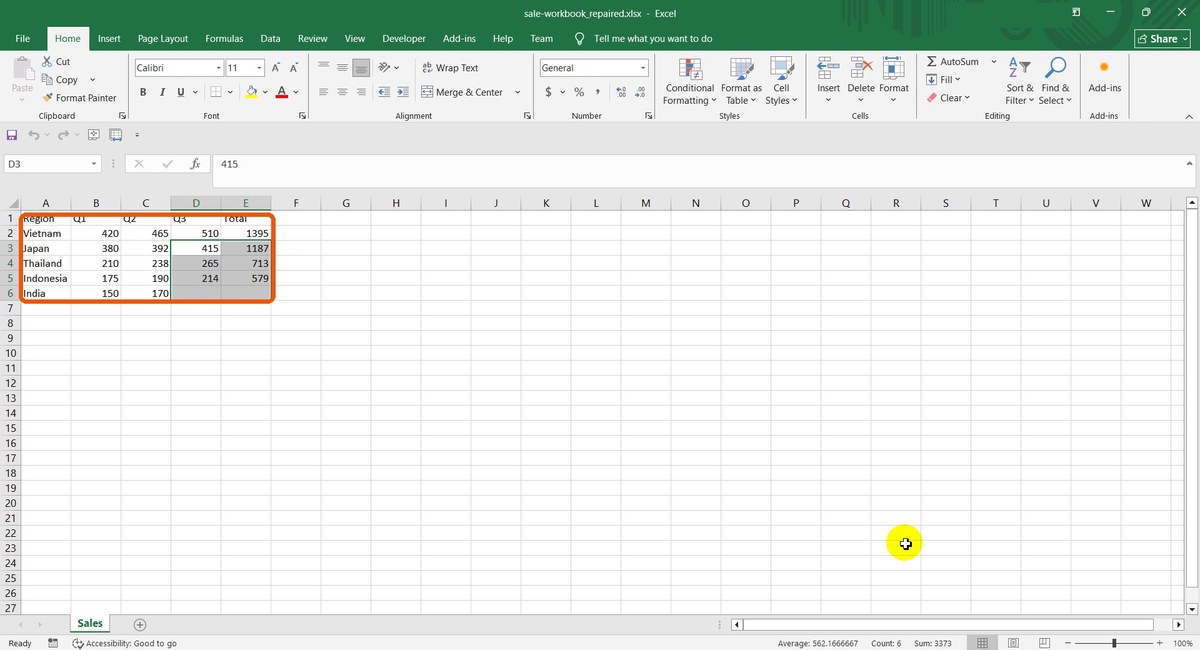The image size is (1200, 650).
Task: Apply the Borders button
Action: pos(217,92)
